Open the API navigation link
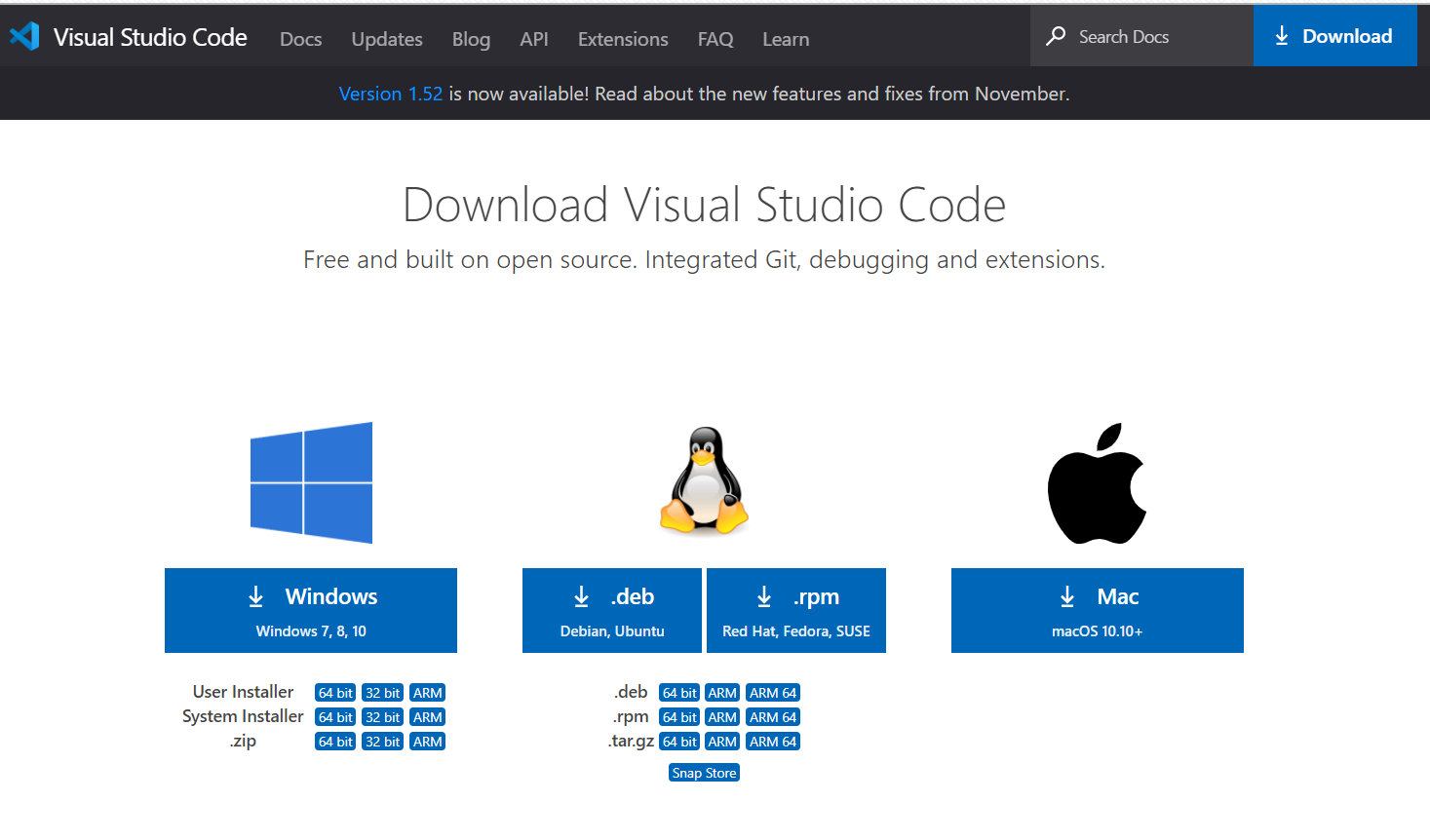Image resolution: width=1430 pixels, height=840 pixels. point(534,39)
